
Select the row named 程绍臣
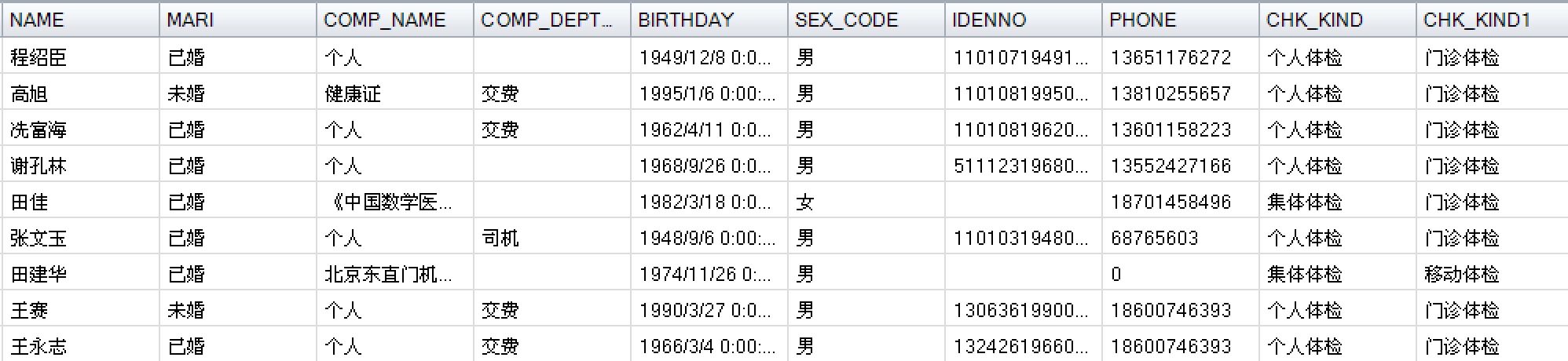[784, 57]
